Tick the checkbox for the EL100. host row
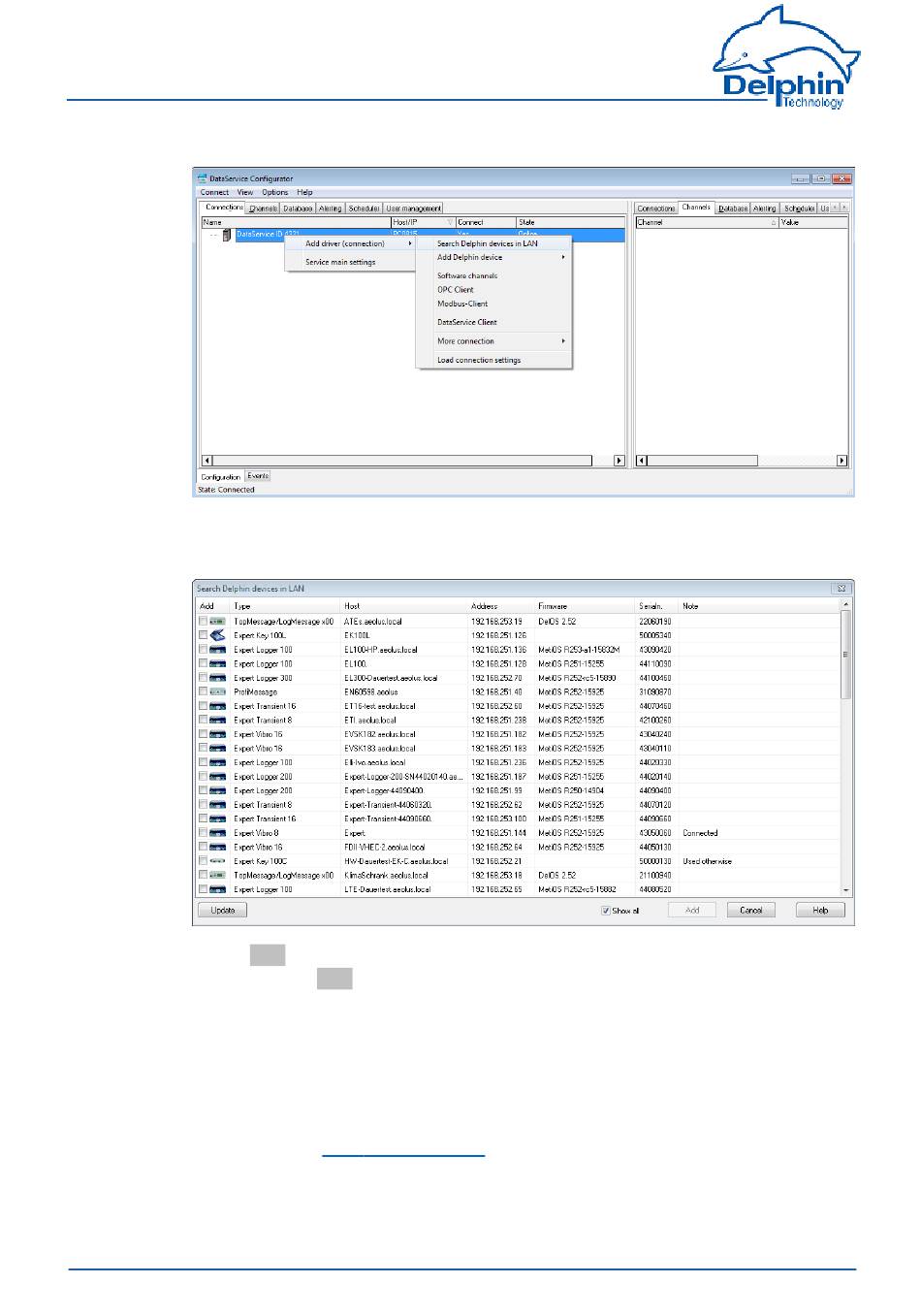Image resolution: width=921 pixels, height=1316 pixels. pyautogui.click(x=203, y=663)
